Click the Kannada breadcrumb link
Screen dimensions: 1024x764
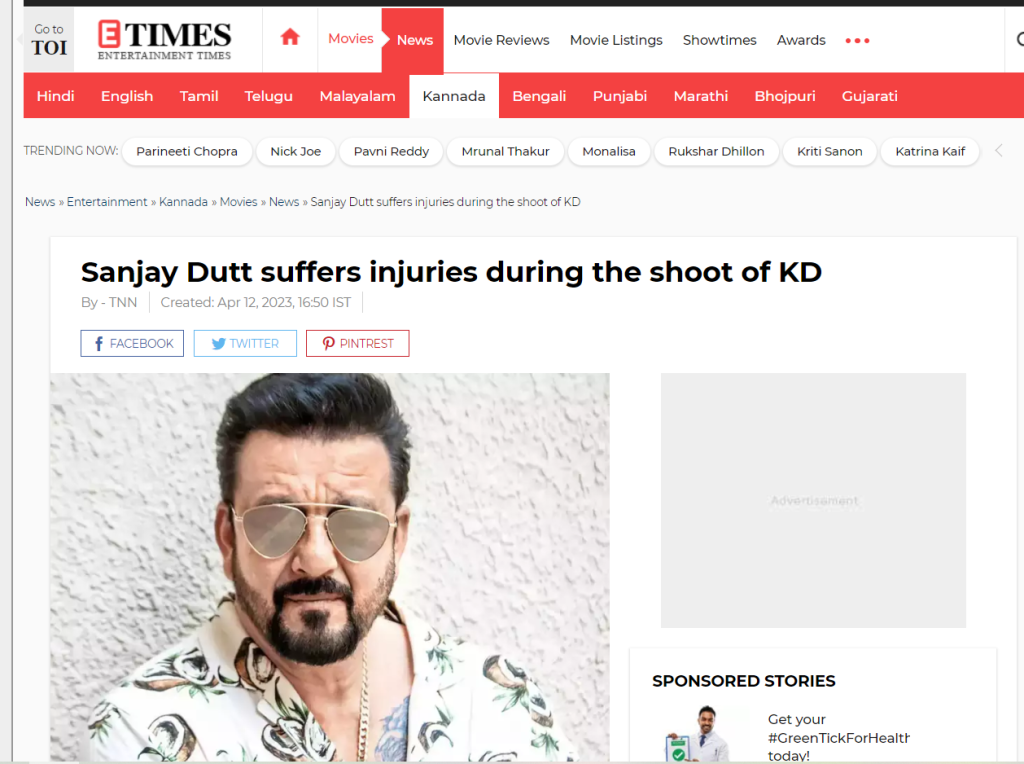tap(184, 202)
